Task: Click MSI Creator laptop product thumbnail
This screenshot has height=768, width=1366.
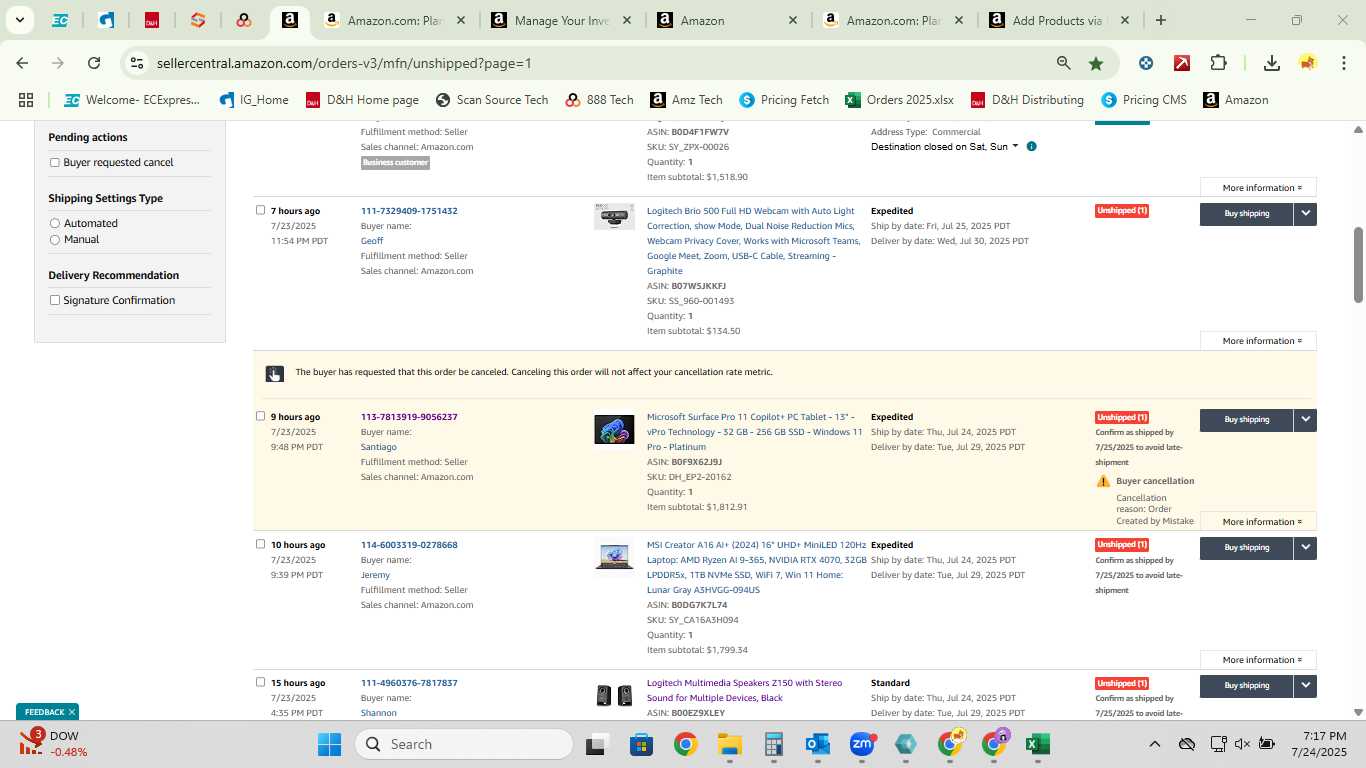Action: coord(614,556)
